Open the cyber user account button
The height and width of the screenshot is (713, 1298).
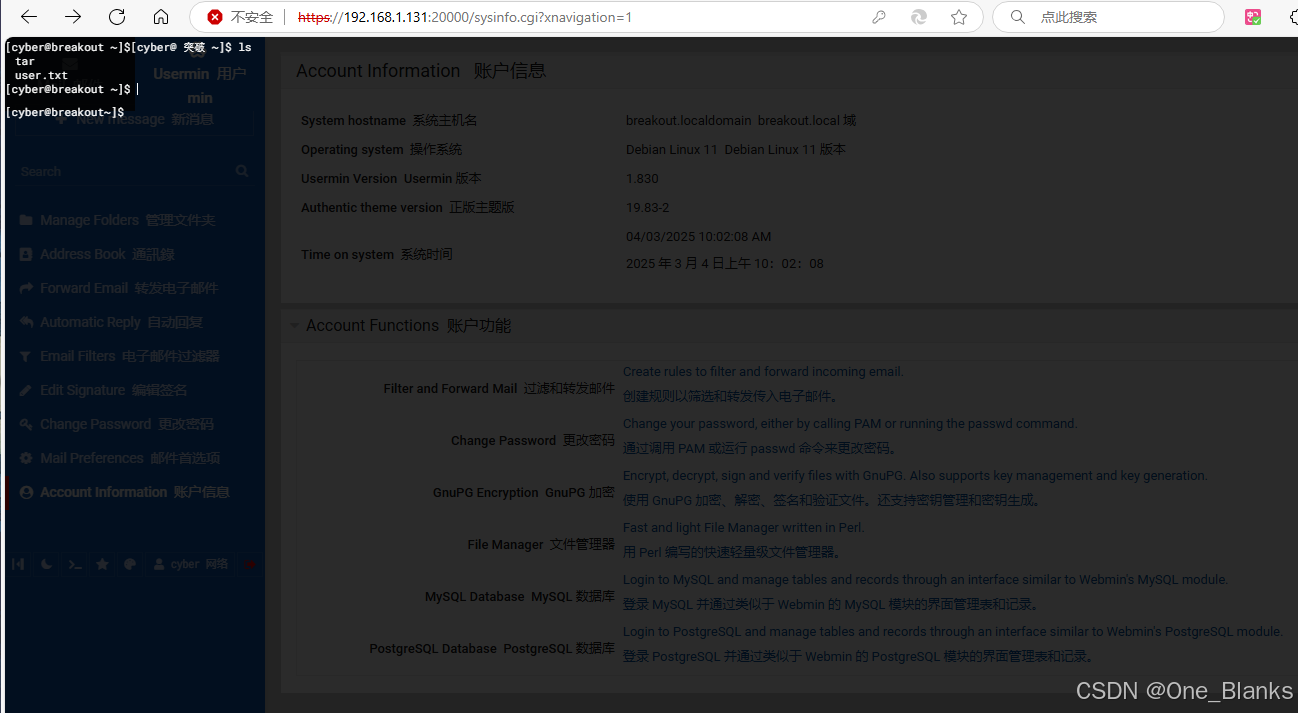[x=190, y=564]
